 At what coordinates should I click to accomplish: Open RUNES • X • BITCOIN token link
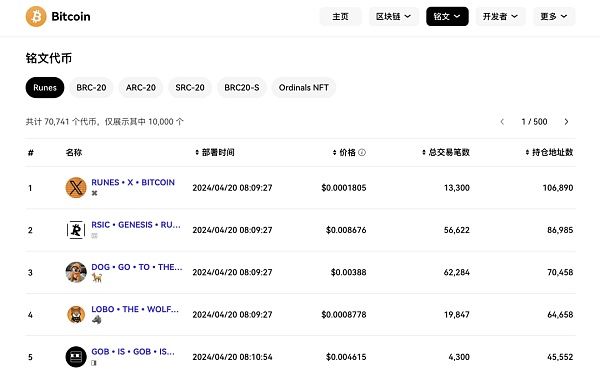pos(133,182)
